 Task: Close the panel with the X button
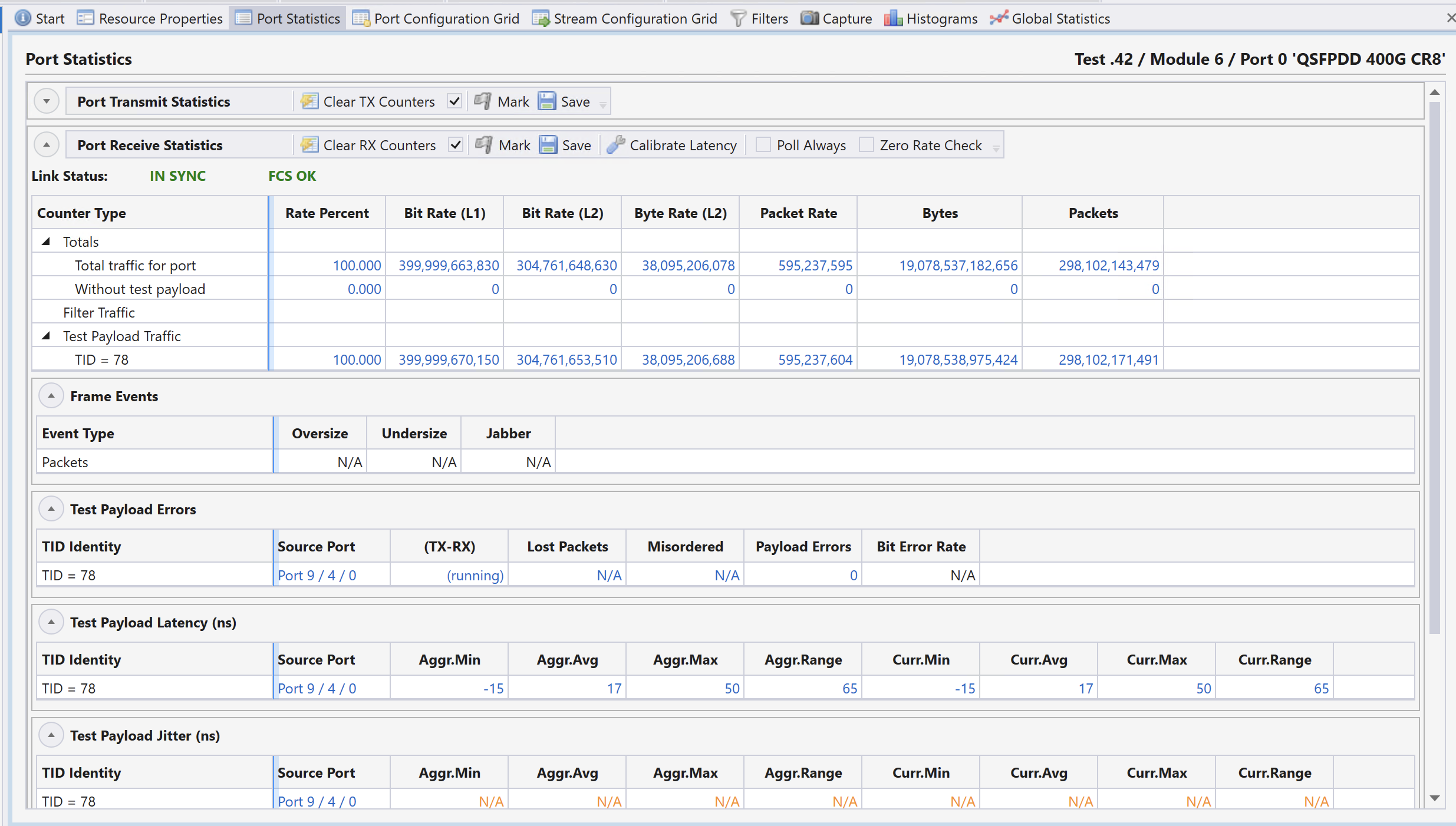[1450, 18]
